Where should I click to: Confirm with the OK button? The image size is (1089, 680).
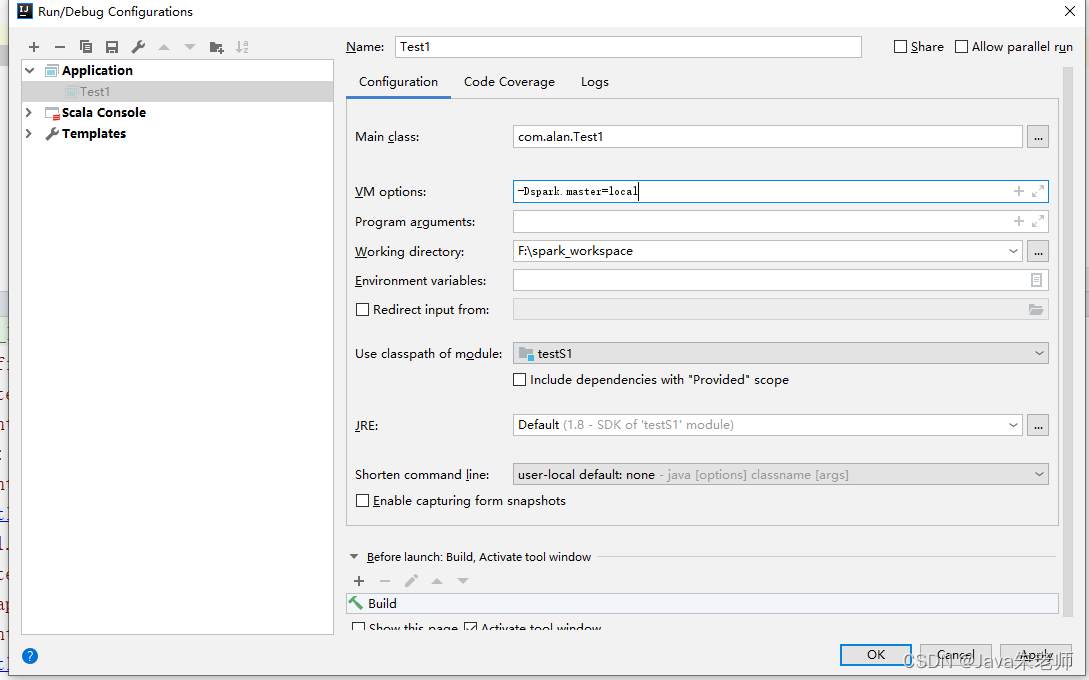(x=876, y=654)
